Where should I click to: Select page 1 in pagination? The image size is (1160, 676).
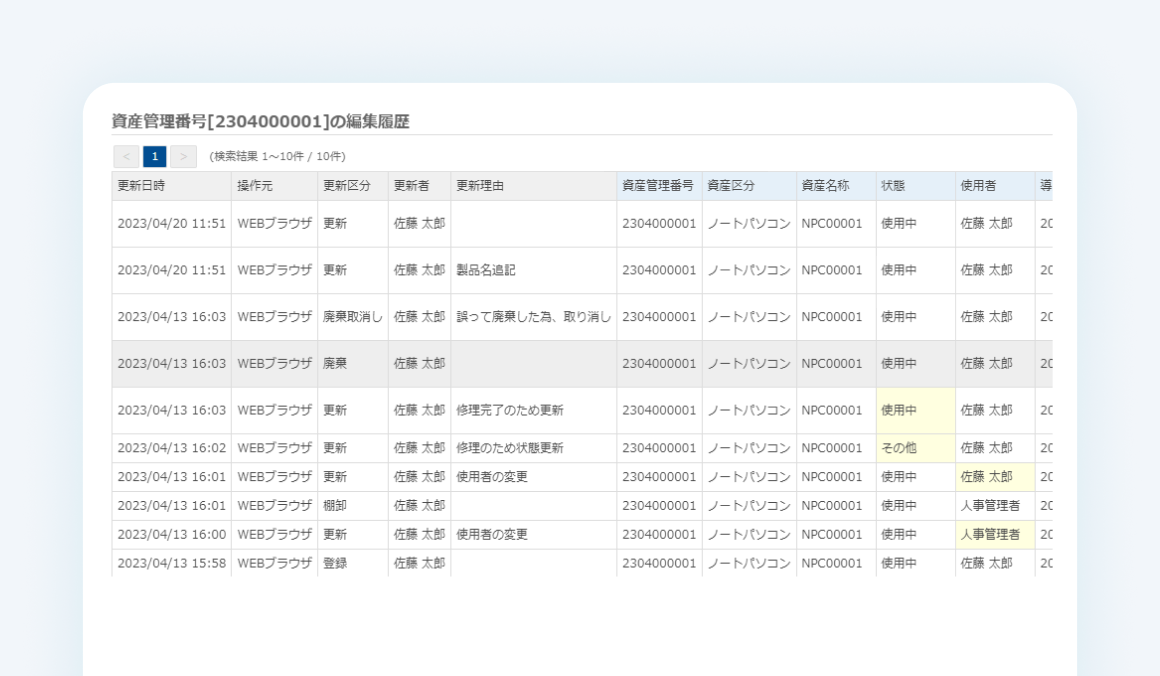click(155, 156)
